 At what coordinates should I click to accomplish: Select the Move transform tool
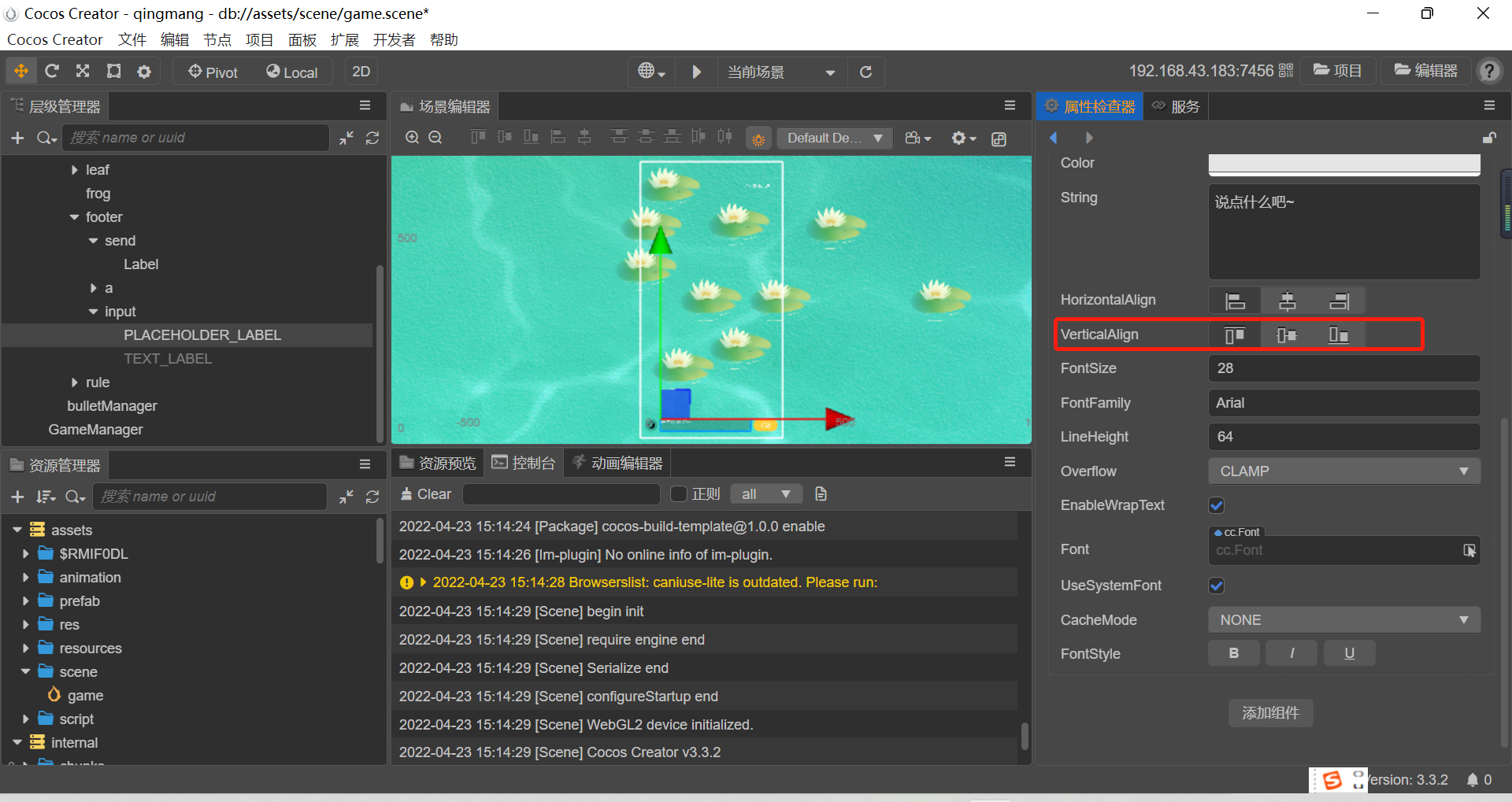point(21,72)
